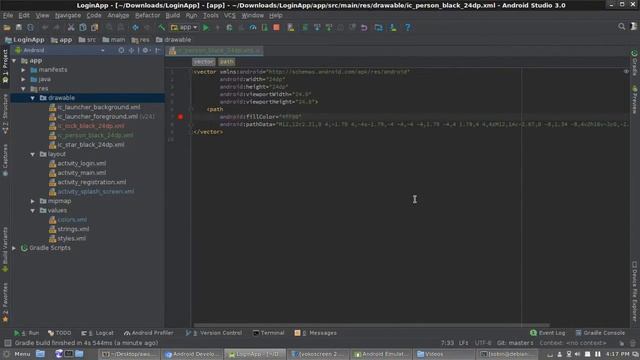Open the Project tool window strip
This screenshot has height=360, width=640.
coord(5,67)
